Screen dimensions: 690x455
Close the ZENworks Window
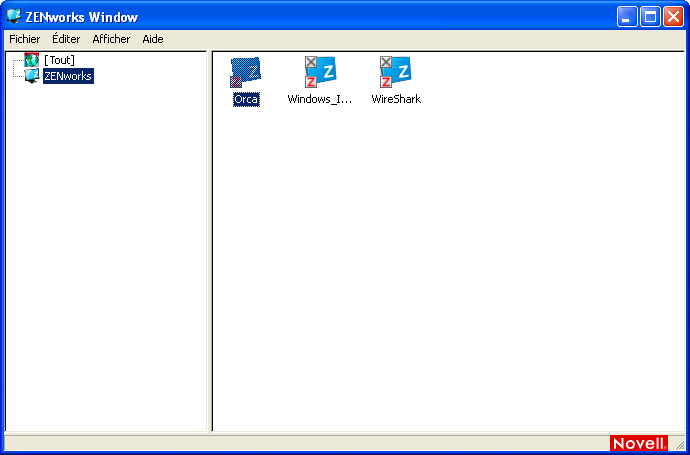click(x=673, y=17)
